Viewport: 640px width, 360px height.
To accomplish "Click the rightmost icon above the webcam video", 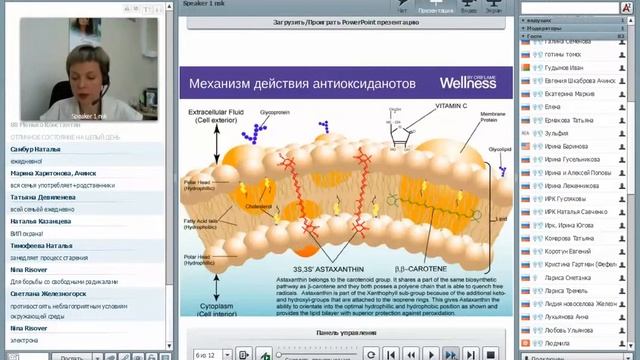I will click(x=158, y=10).
